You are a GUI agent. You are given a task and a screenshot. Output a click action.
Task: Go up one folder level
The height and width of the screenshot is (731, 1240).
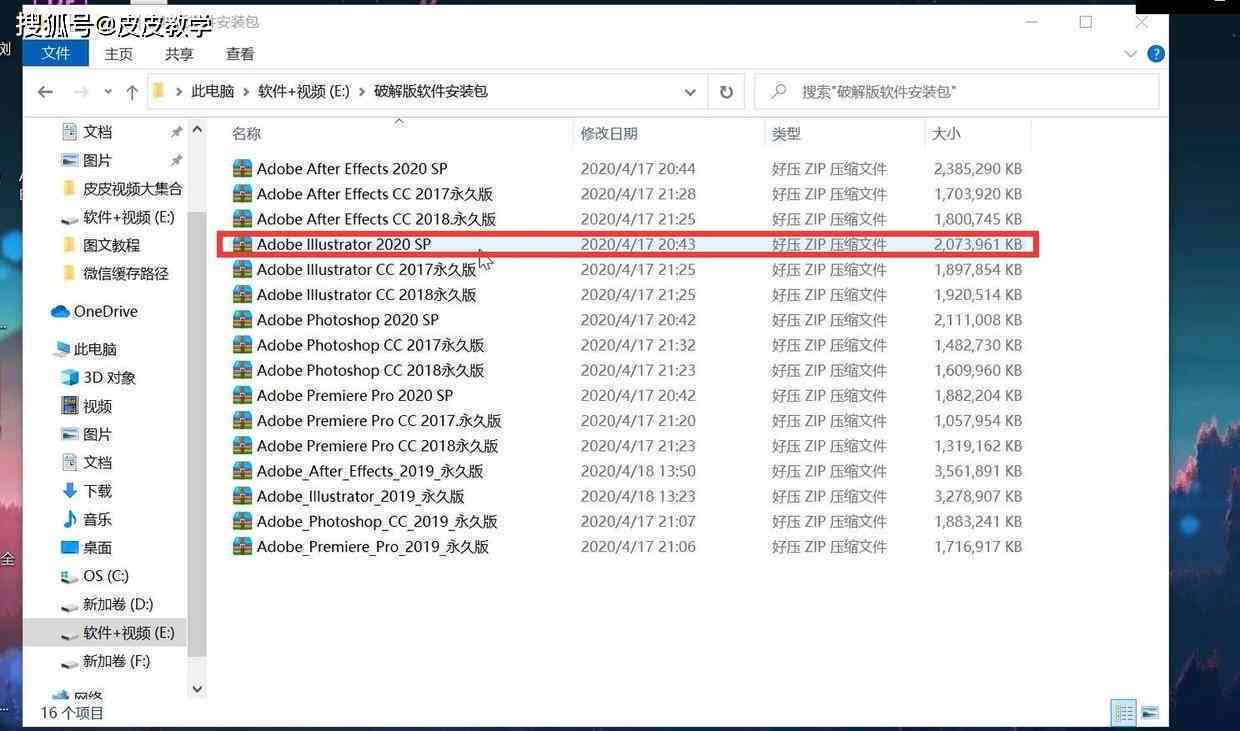(x=132, y=92)
